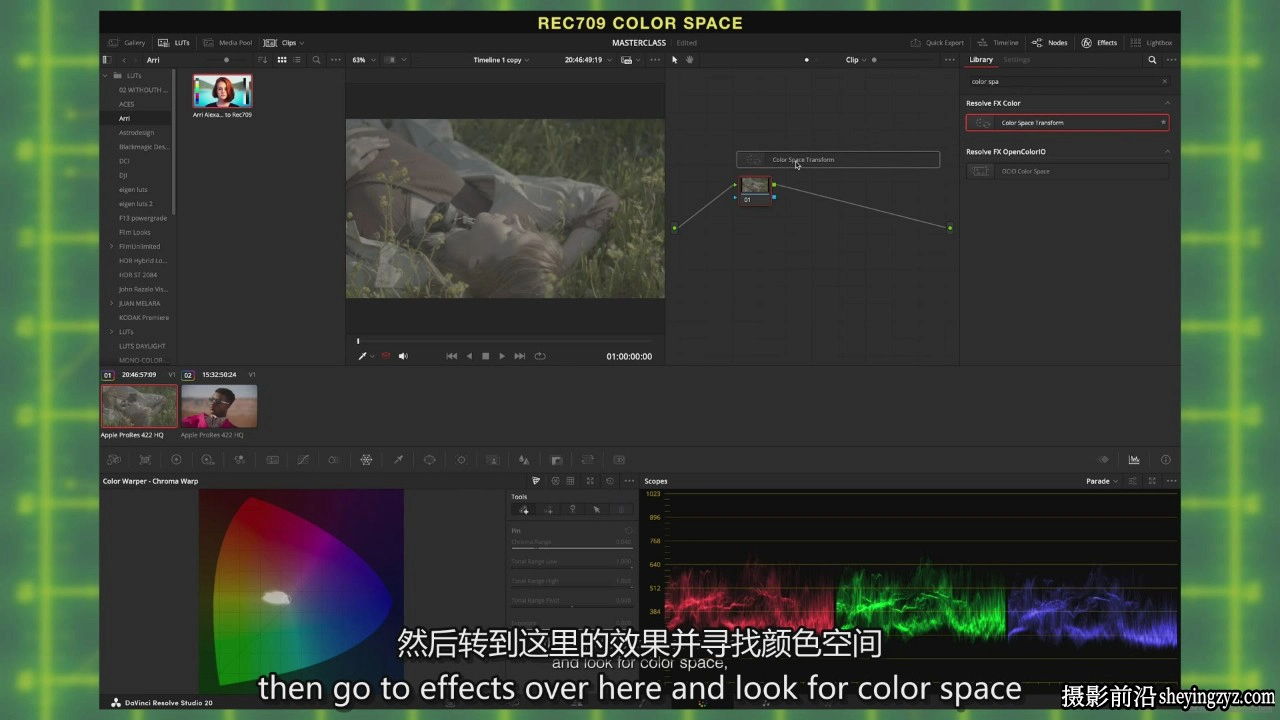Switch to the Library tab
The width and height of the screenshot is (1280, 720).
[x=981, y=60]
